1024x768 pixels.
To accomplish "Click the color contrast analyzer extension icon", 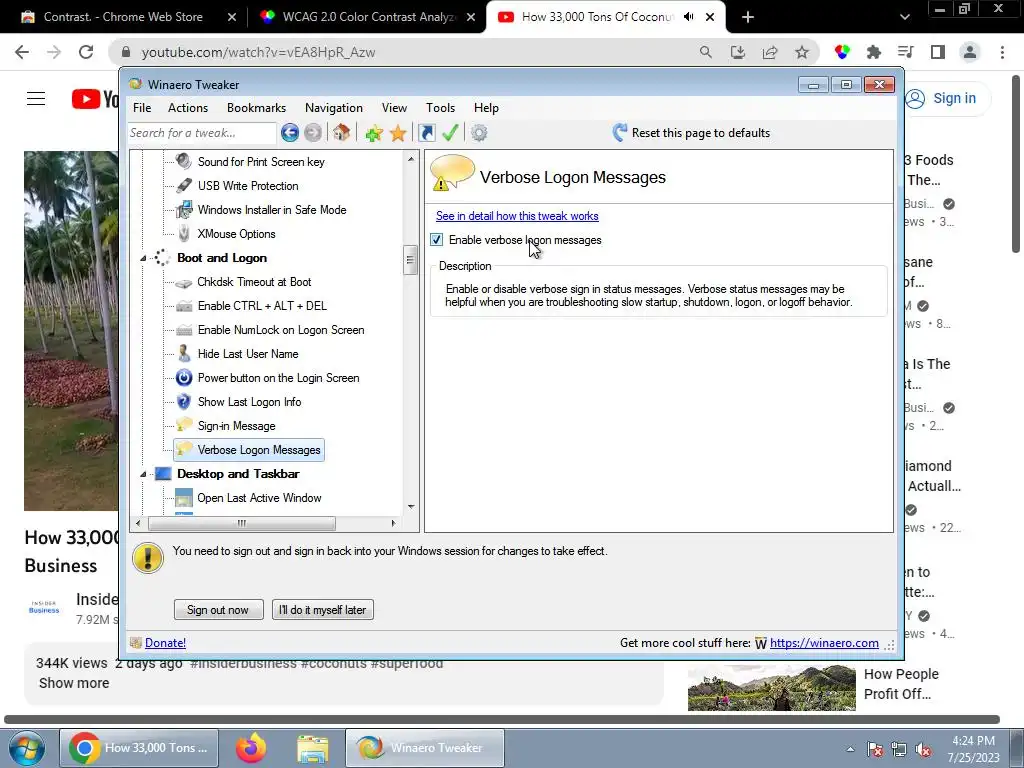I will [x=842, y=52].
